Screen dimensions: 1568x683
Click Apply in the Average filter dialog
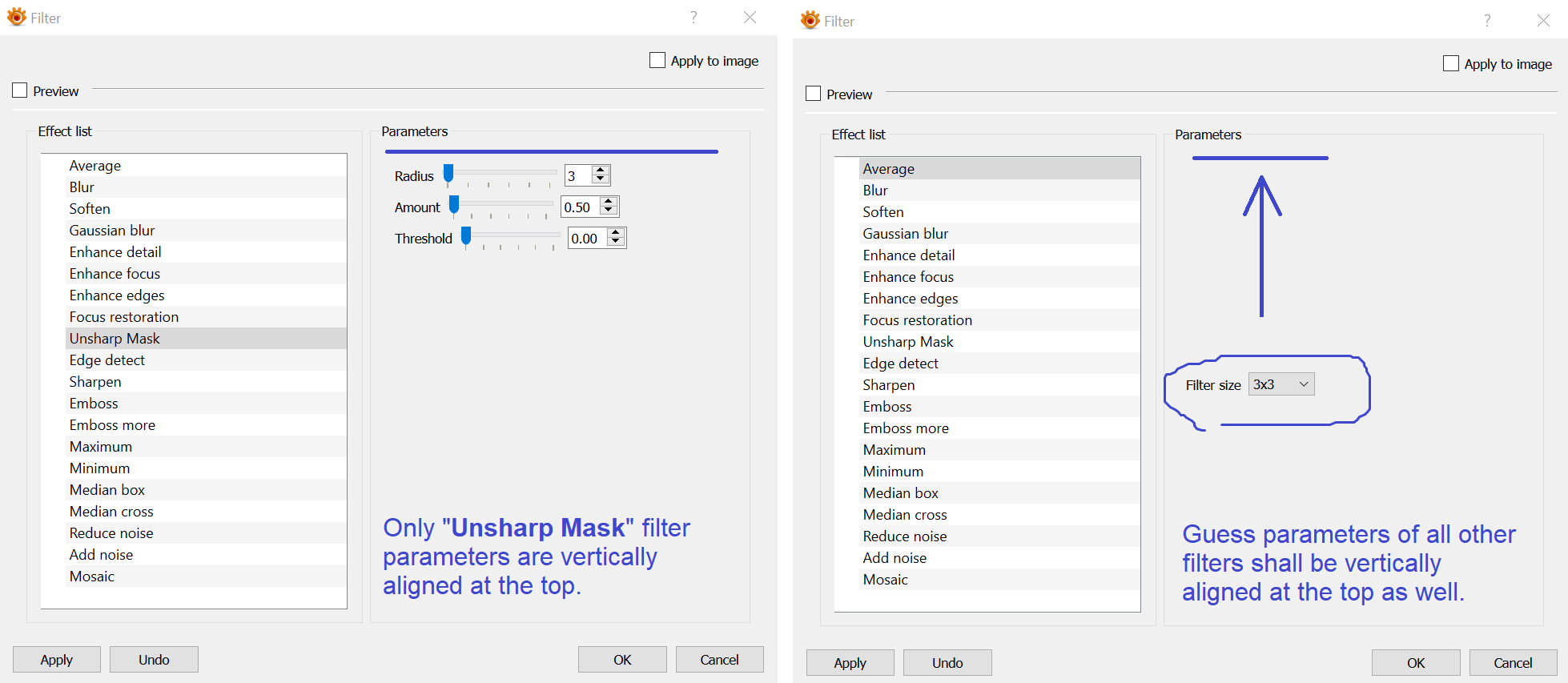pyautogui.click(x=850, y=663)
